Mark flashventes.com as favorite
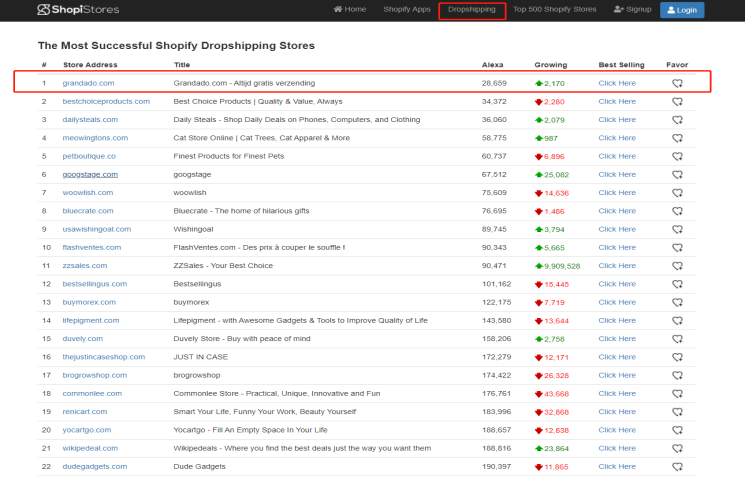 tap(677, 247)
